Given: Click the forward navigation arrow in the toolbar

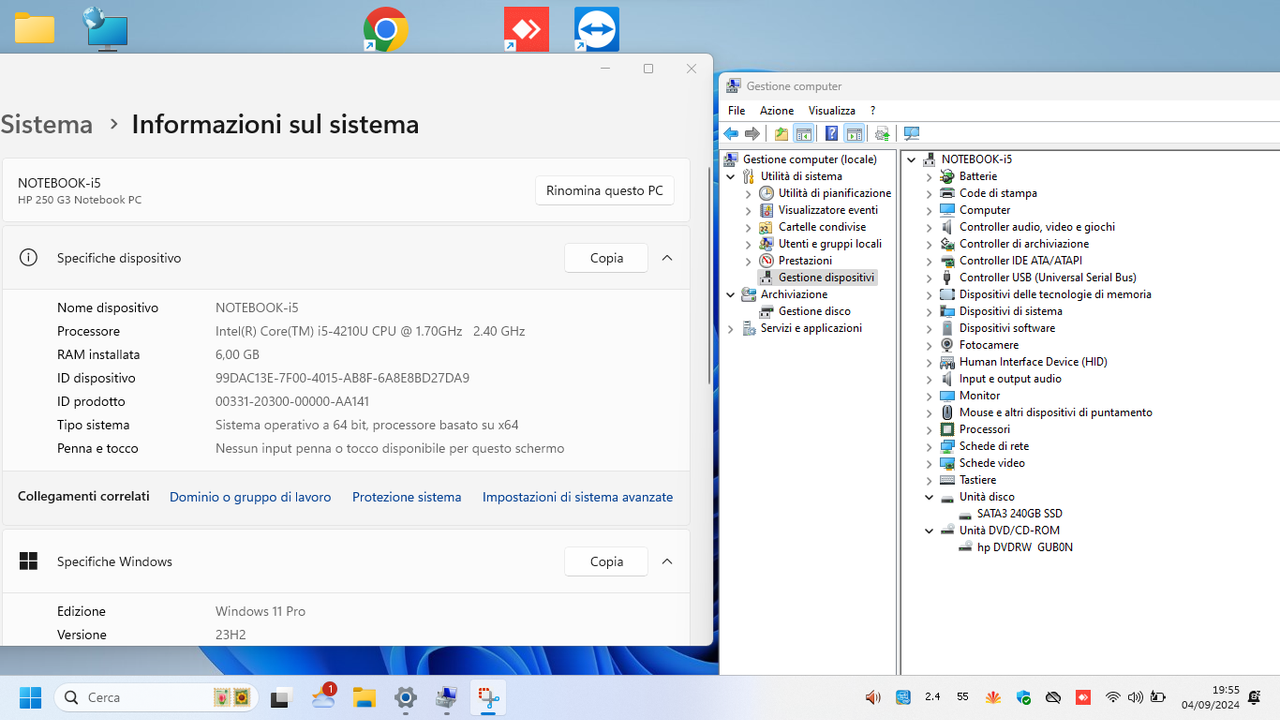Looking at the screenshot, I should [x=752, y=133].
